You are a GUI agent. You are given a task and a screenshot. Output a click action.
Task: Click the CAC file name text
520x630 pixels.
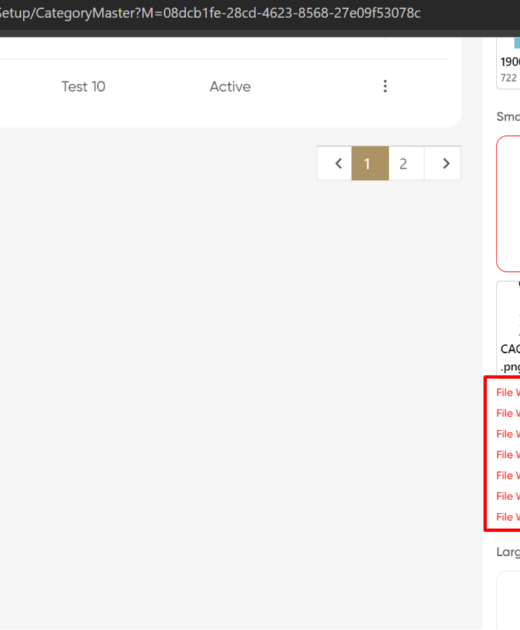510,349
